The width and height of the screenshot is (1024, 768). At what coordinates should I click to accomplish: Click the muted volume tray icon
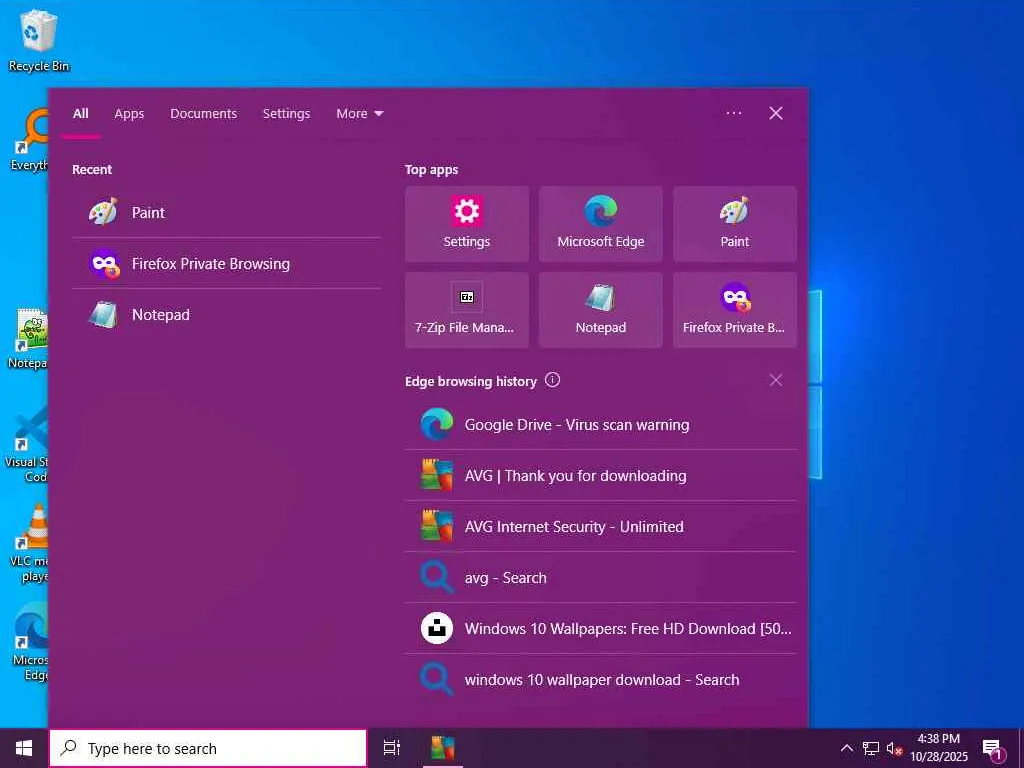895,748
